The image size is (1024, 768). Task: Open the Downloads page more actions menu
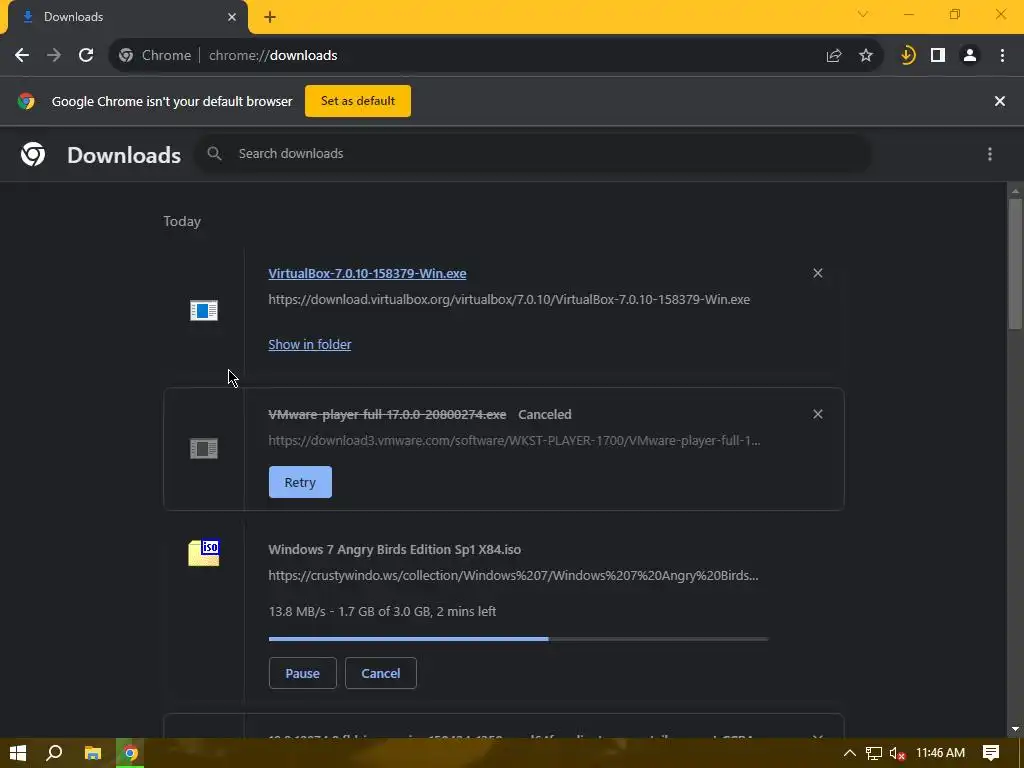coord(990,154)
